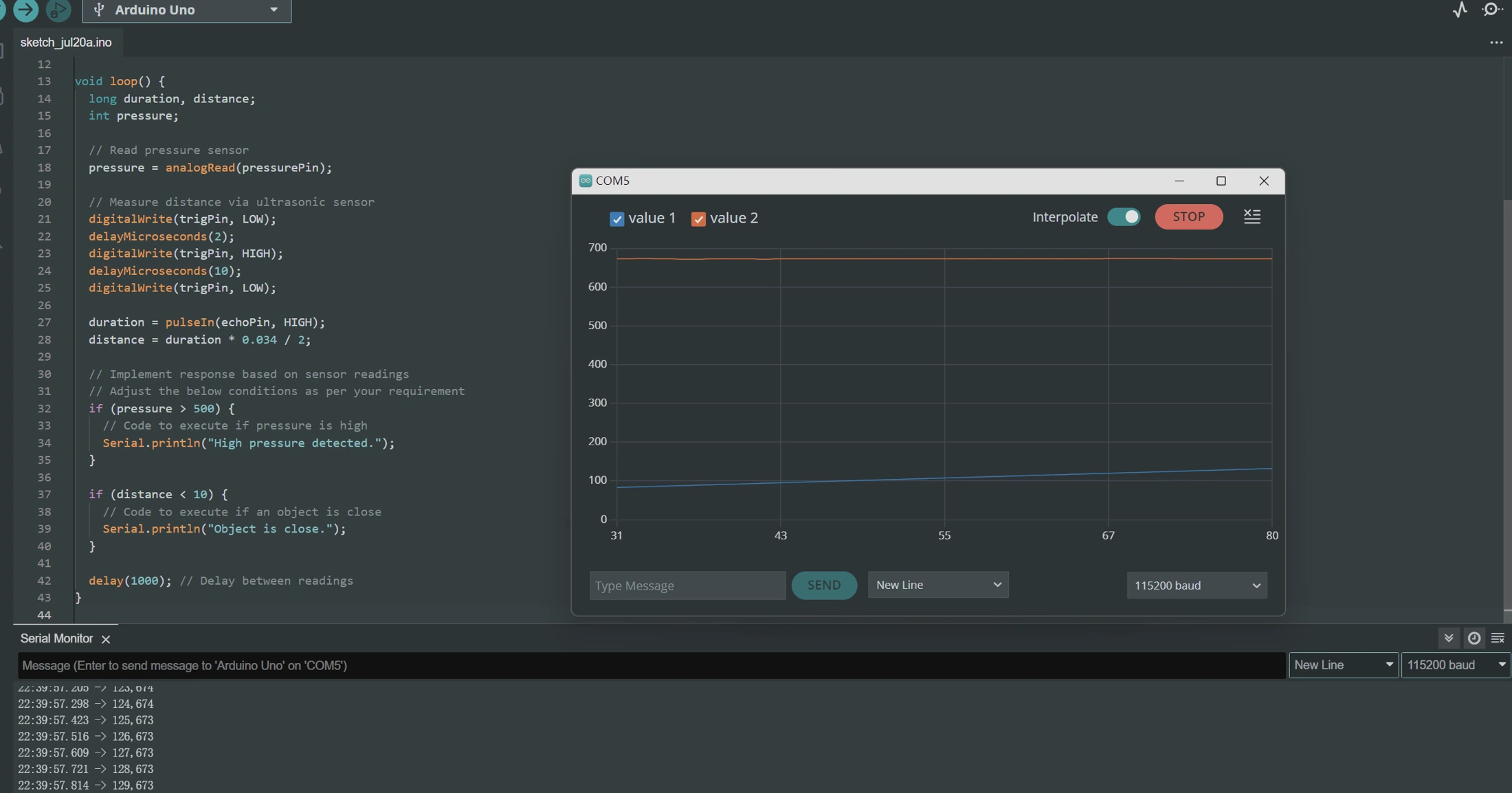Click the USB icon in board selector
Image resolution: width=1512 pixels, height=793 pixels.
99,10
